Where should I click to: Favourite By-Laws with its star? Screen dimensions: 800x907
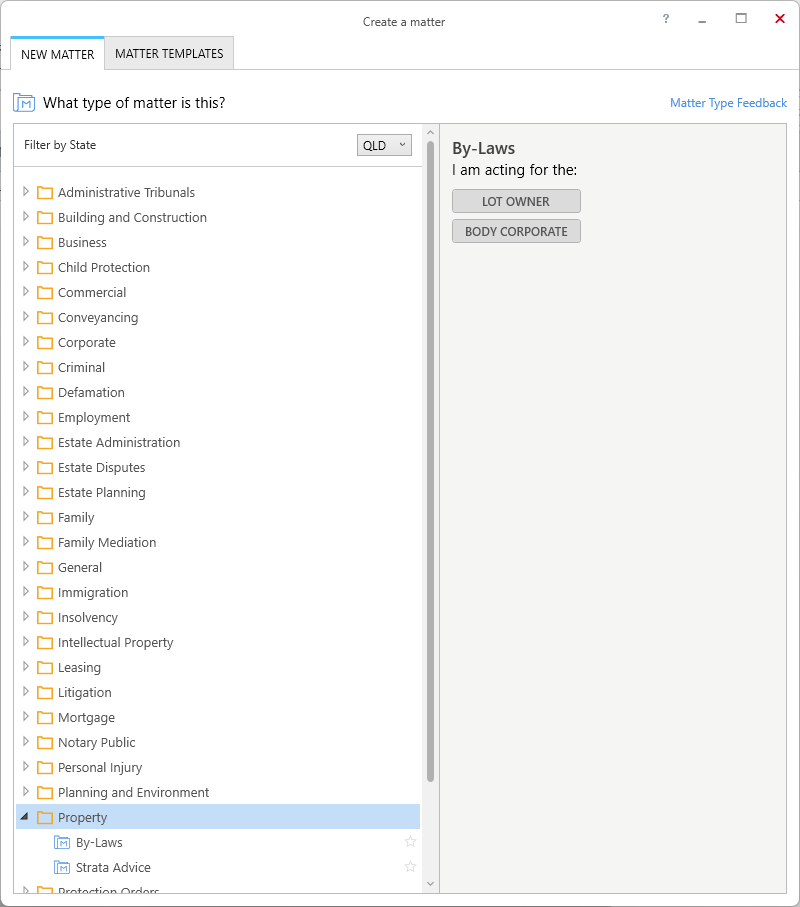410,842
